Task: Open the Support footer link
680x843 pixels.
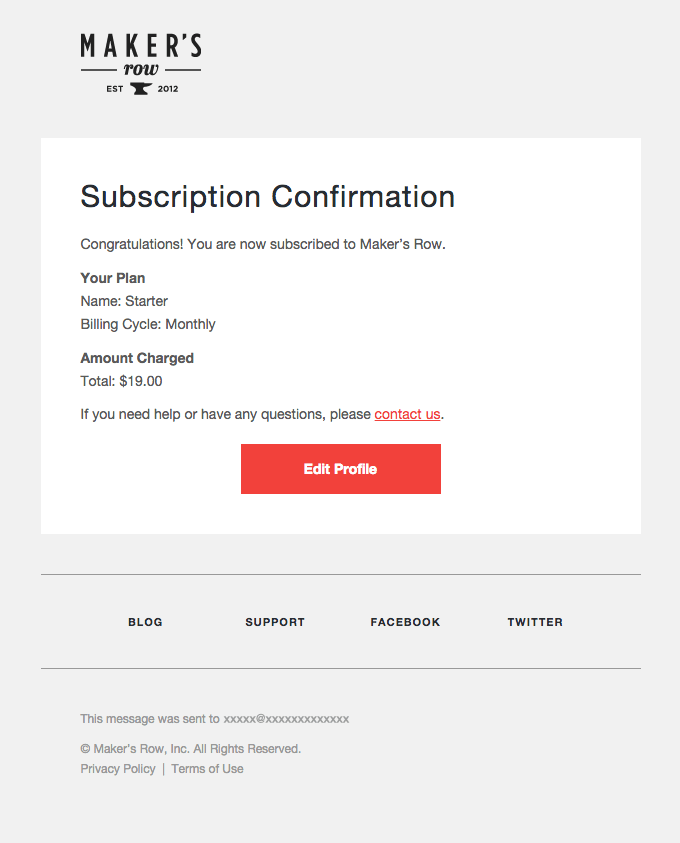Action: tap(275, 622)
